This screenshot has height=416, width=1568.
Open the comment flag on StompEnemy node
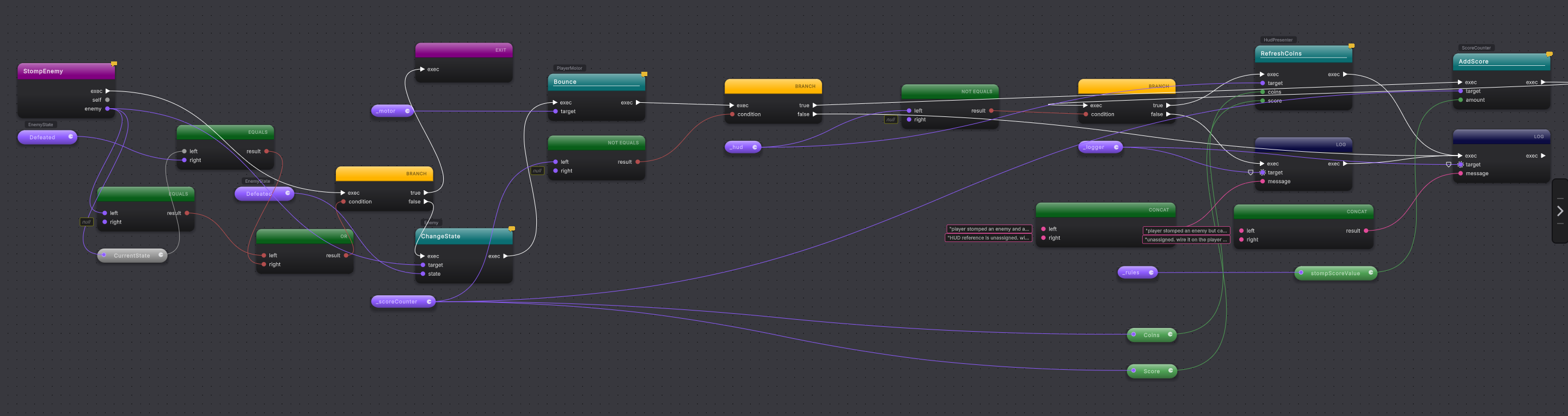114,63
